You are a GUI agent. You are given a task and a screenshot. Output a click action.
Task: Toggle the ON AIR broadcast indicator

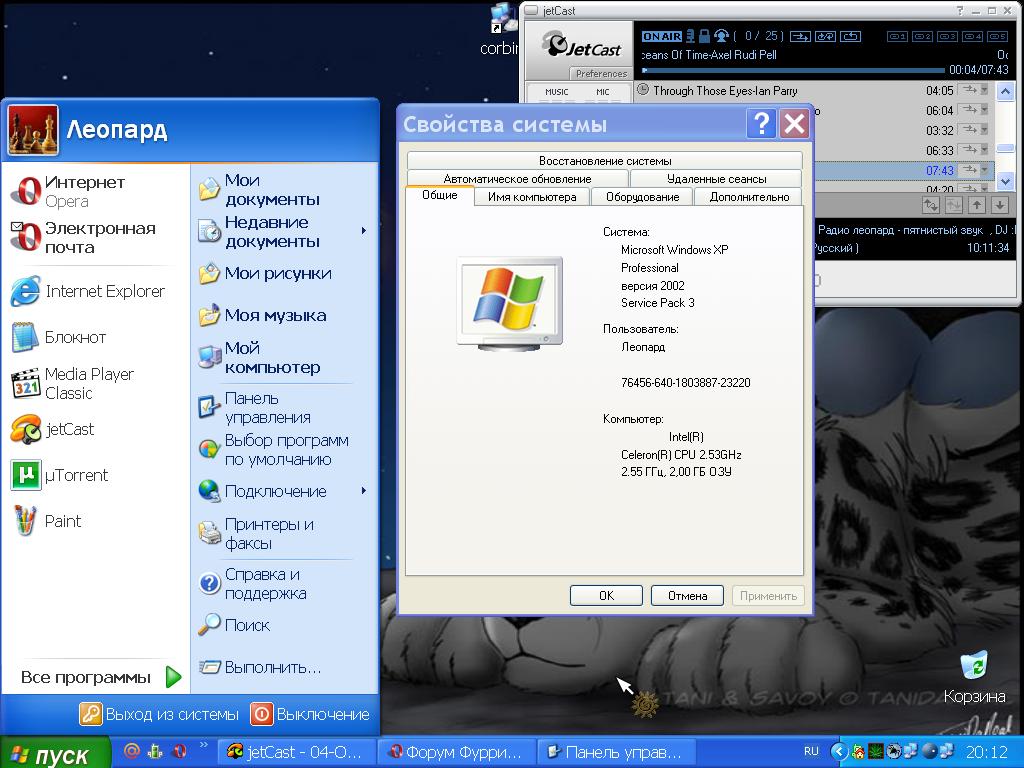coord(661,37)
